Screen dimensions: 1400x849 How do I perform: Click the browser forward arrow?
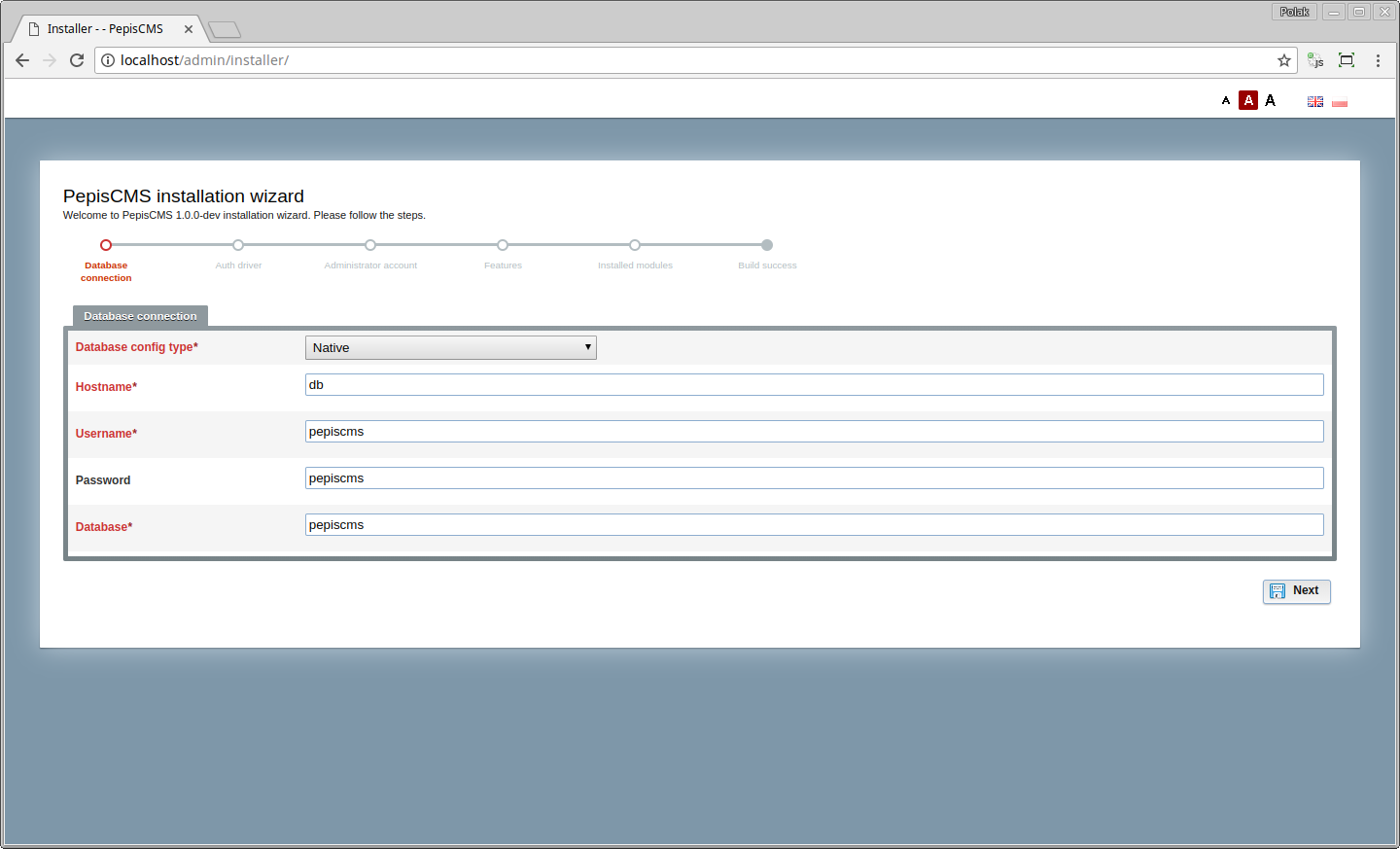50,60
